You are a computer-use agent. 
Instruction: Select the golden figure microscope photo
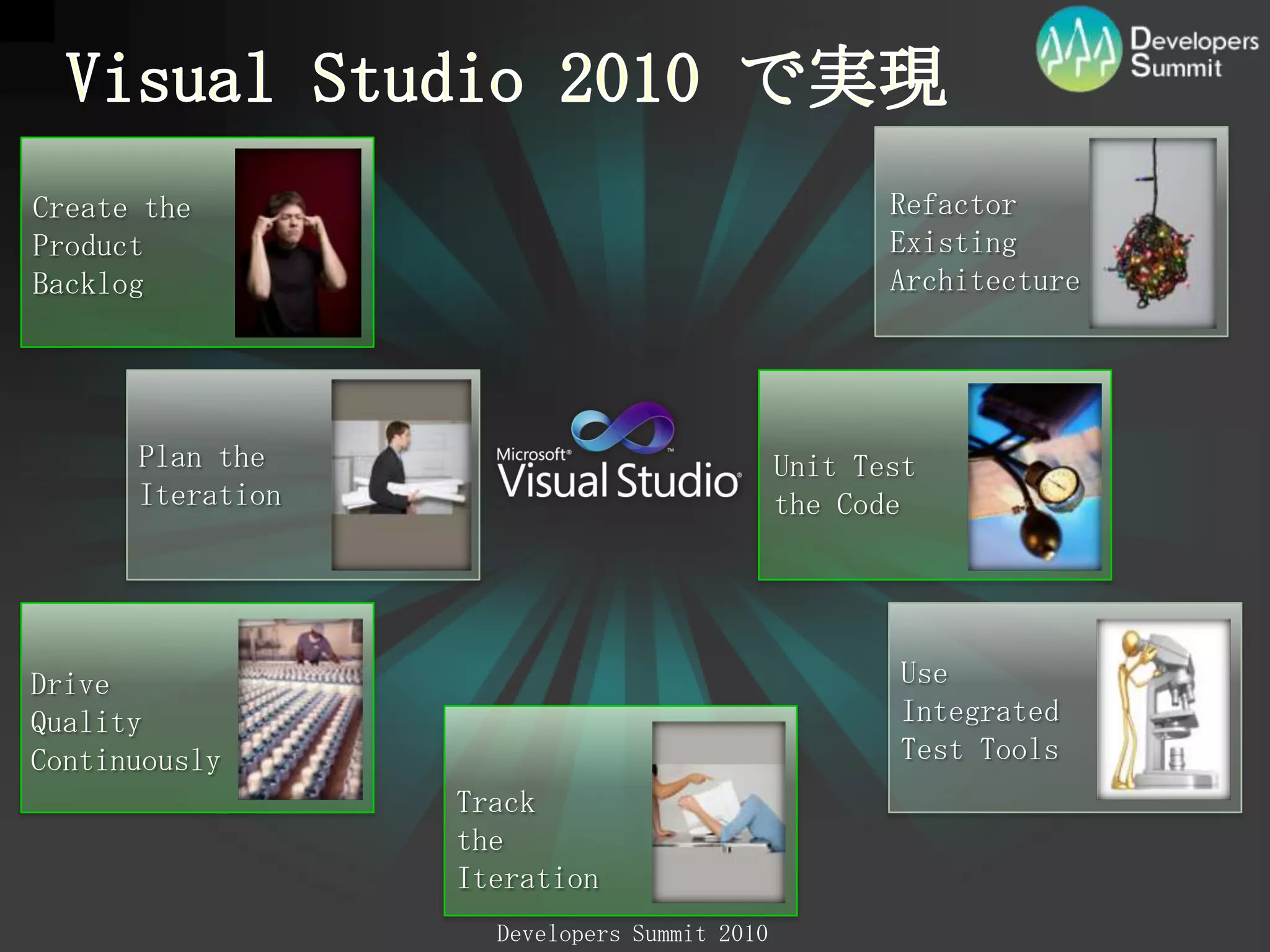click(x=1163, y=709)
